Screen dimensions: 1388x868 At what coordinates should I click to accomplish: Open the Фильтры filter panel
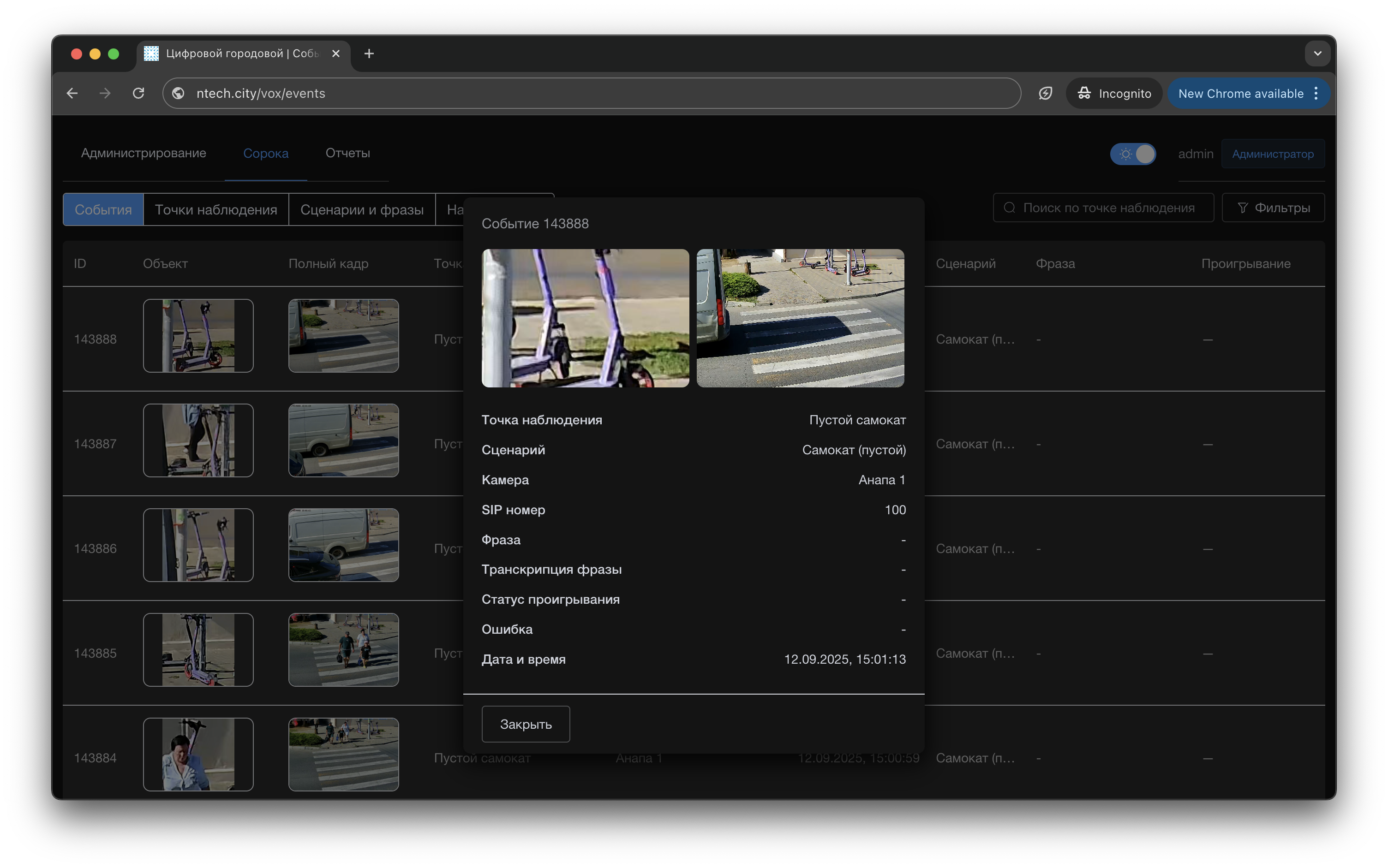click(1273, 208)
